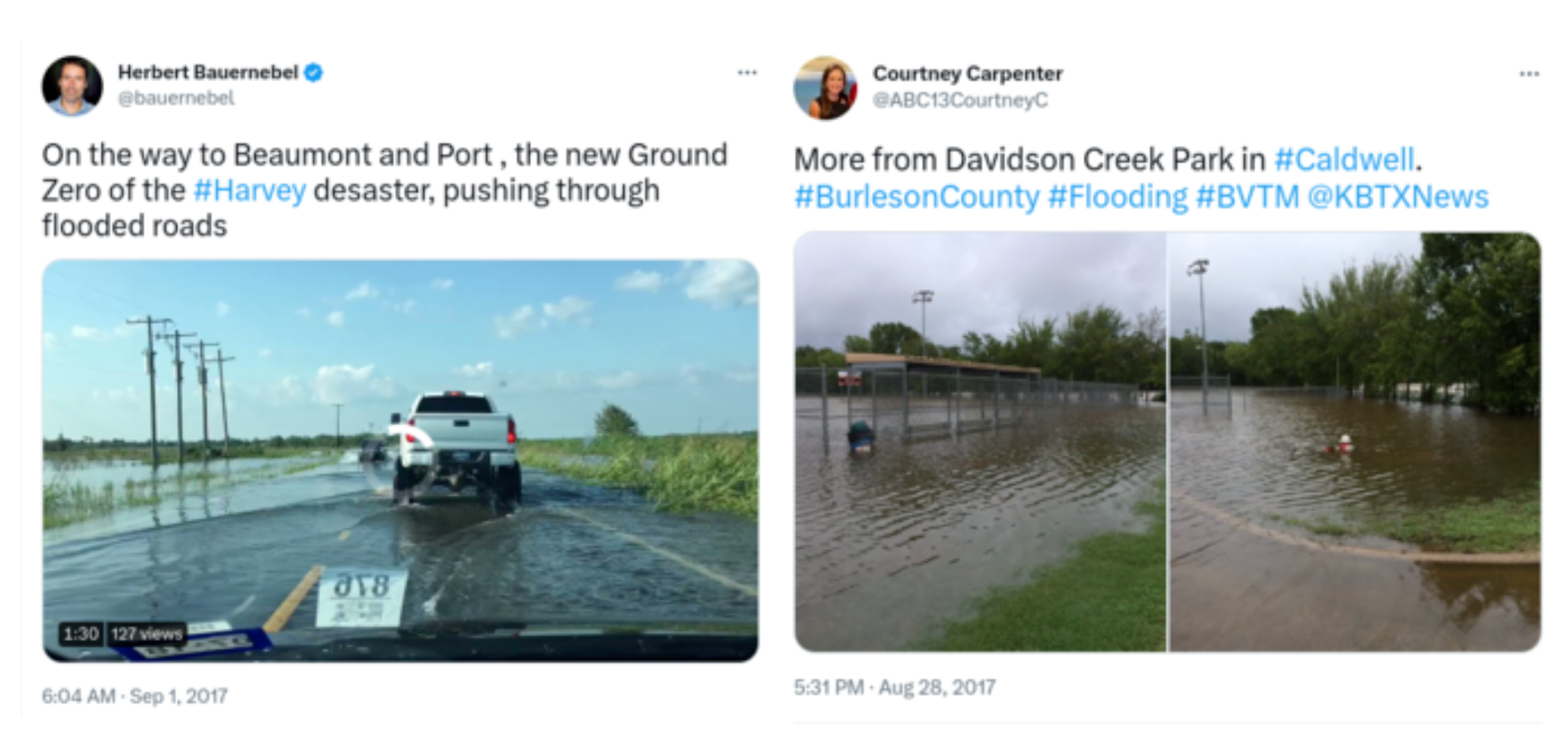
Task: Click the #Caldwell hashtag
Action: pos(1343,160)
